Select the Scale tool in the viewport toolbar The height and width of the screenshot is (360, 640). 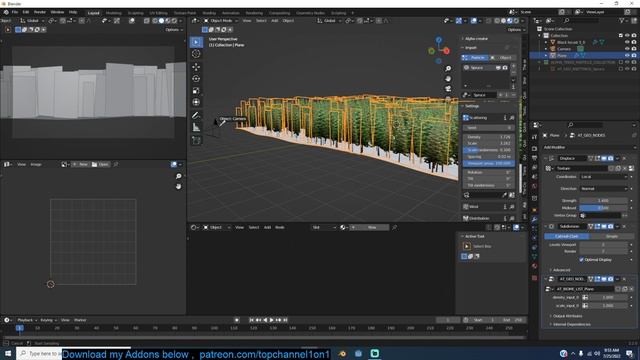tap(196, 90)
